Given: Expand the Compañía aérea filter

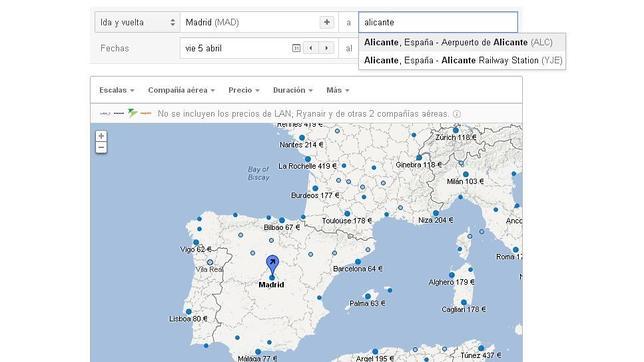Looking at the screenshot, I should (x=181, y=90).
